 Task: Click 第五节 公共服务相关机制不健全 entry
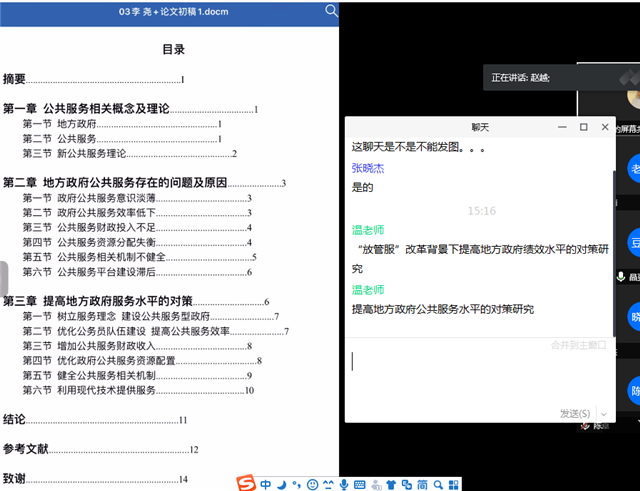coord(140,257)
